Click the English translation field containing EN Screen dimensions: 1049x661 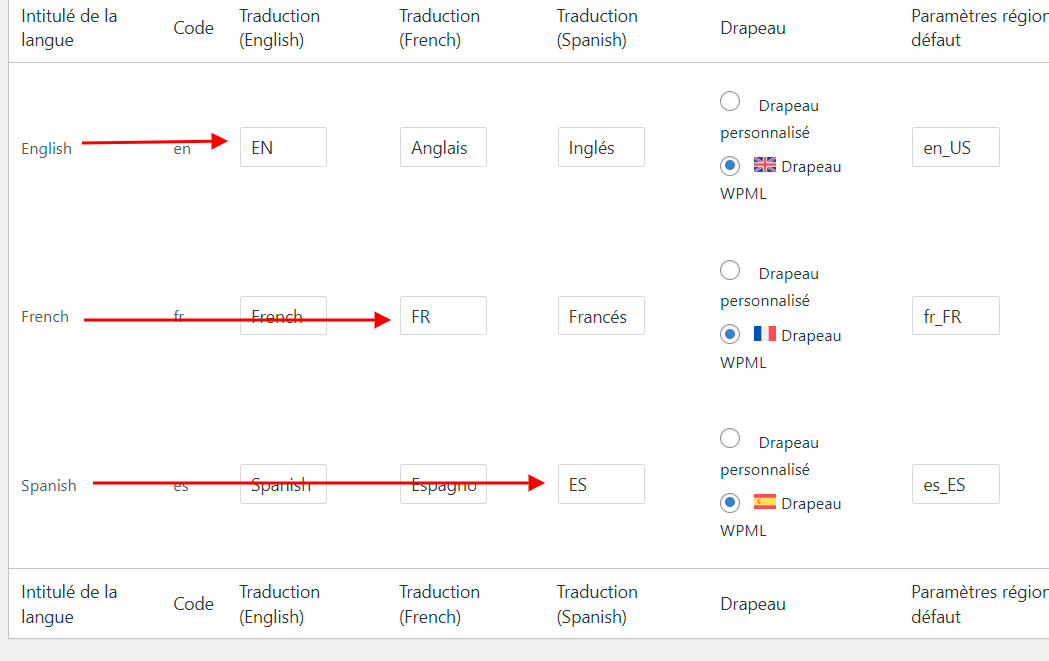(x=283, y=147)
